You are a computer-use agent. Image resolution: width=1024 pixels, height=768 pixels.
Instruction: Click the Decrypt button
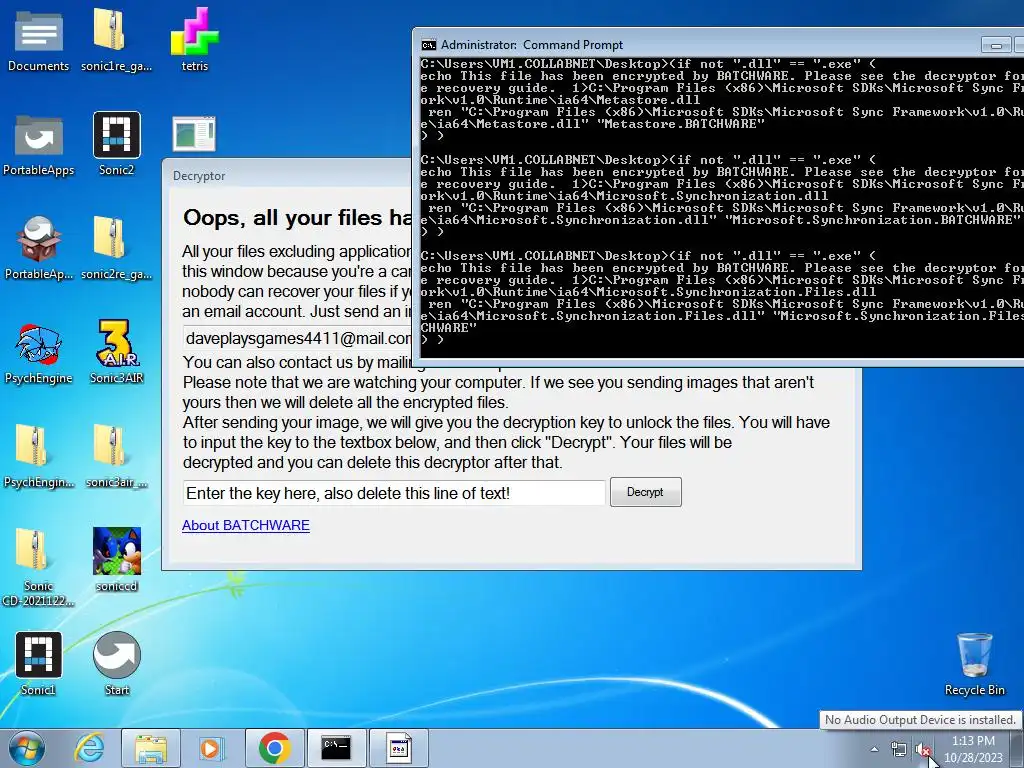tap(645, 492)
